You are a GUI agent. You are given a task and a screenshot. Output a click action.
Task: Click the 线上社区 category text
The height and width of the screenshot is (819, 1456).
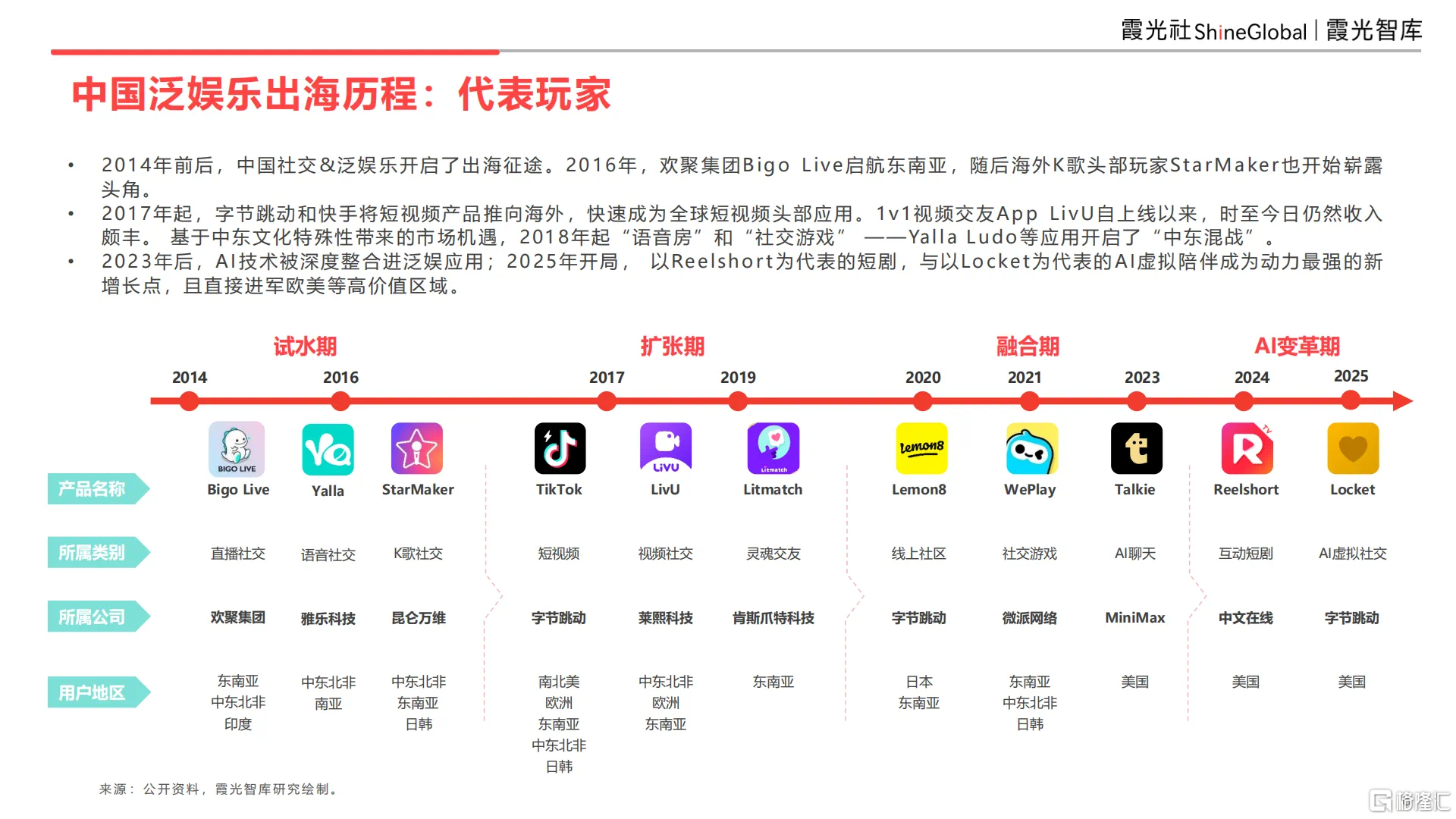919,554
